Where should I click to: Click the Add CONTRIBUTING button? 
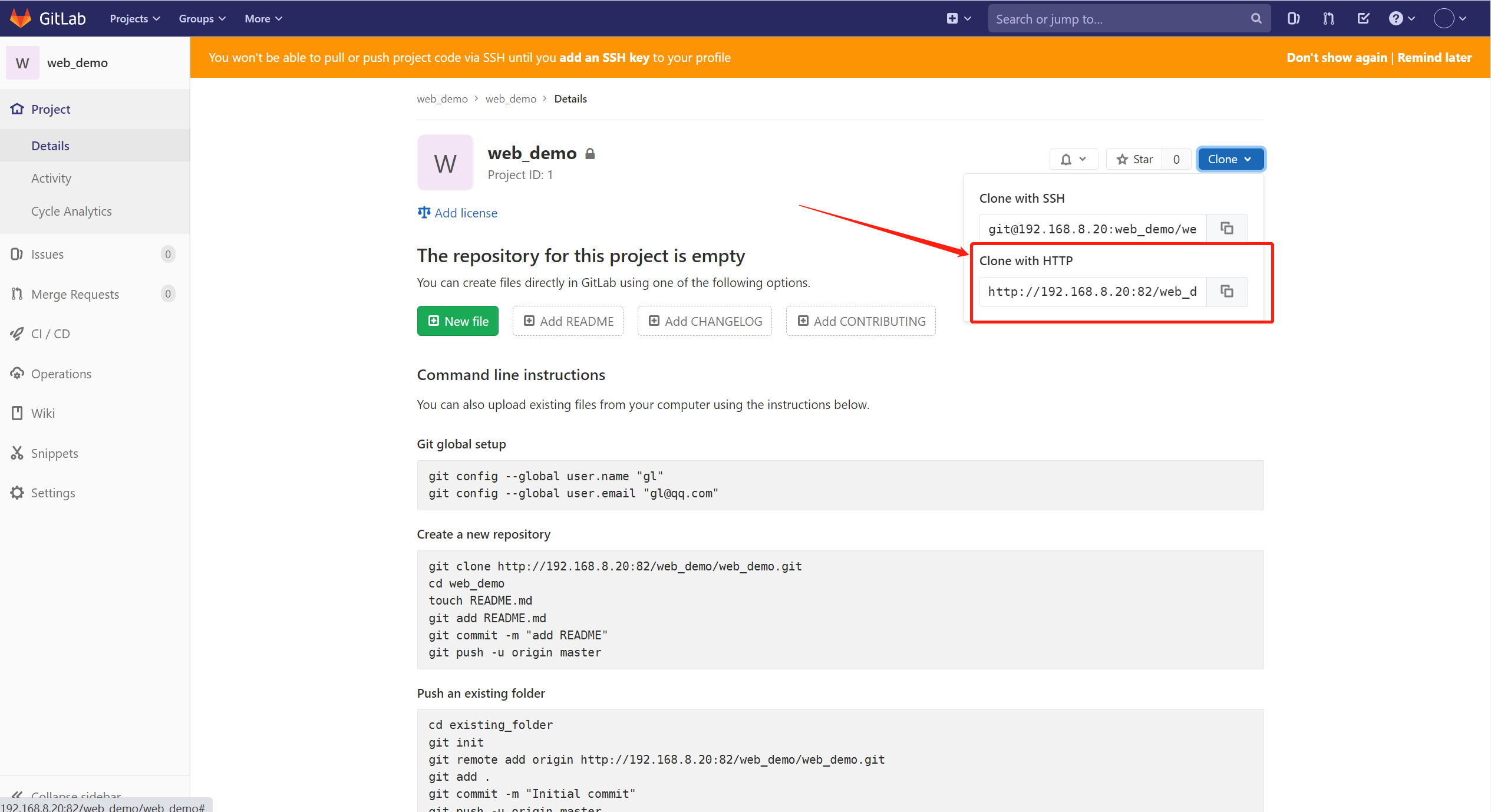click(x=861, y=321)
